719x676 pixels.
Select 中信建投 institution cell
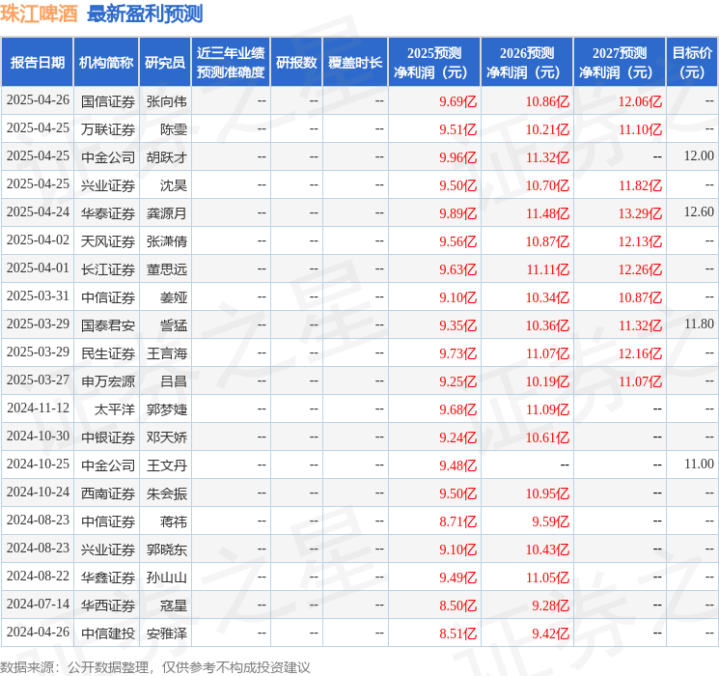108,633
